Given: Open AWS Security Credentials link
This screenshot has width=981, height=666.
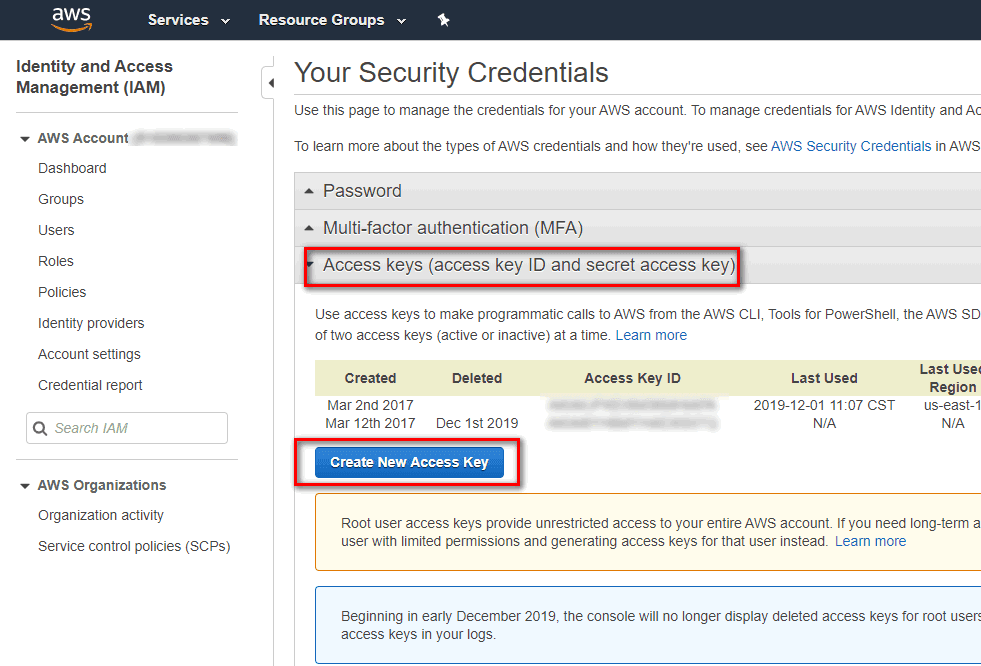Looking at the screenshot, I should pos(851,146).
